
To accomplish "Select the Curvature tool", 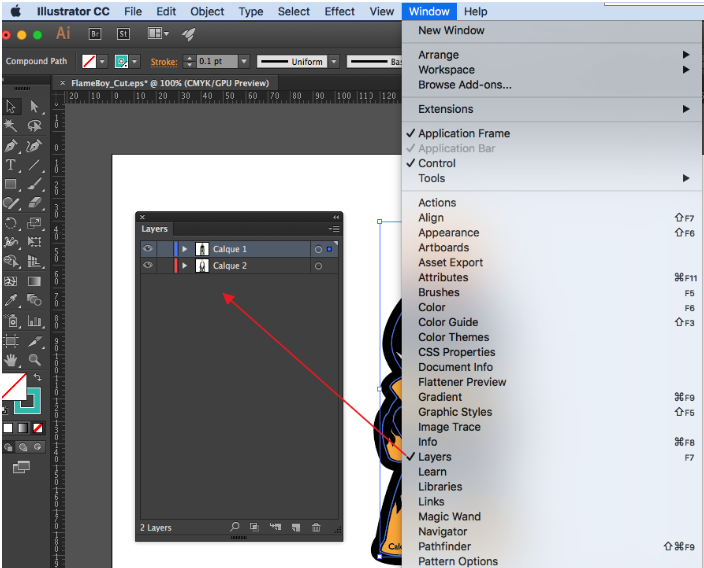I will tap(34, 145).
